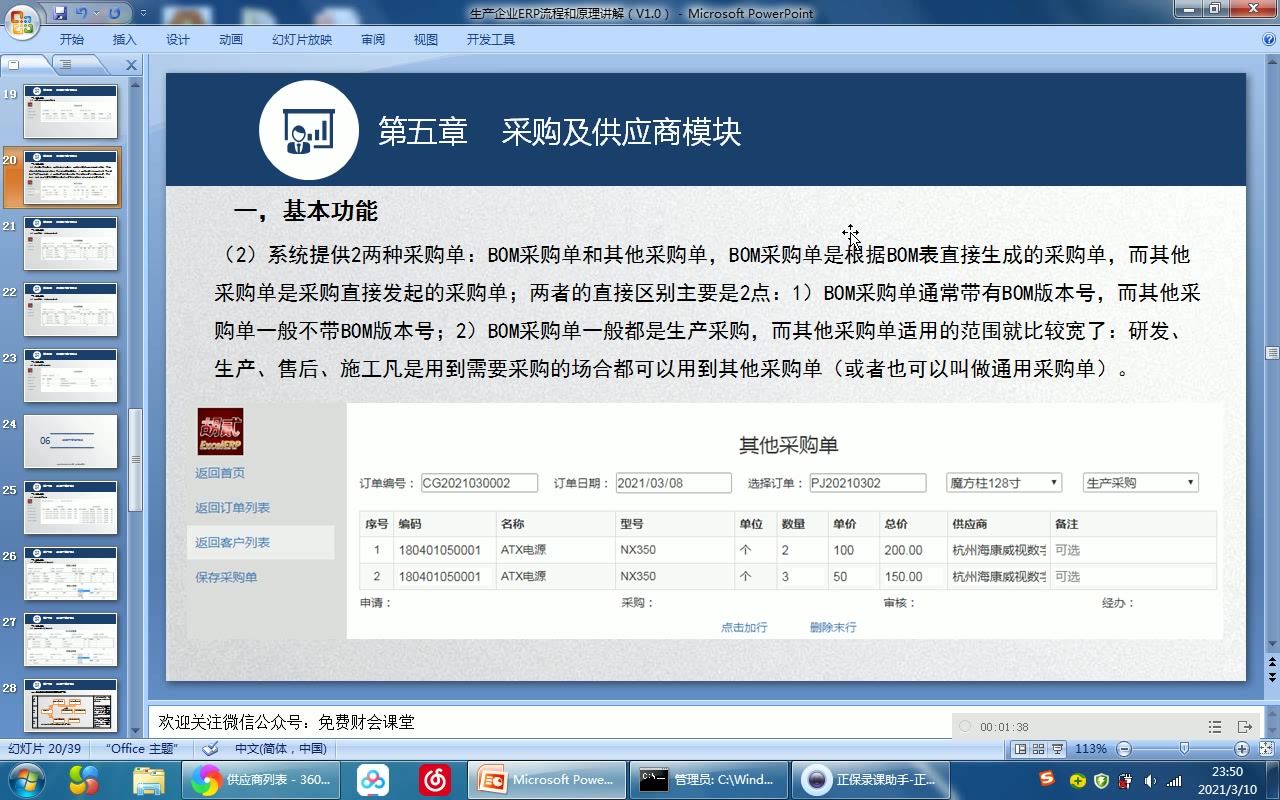Select slide 24 thumbnail

[70, 440]
